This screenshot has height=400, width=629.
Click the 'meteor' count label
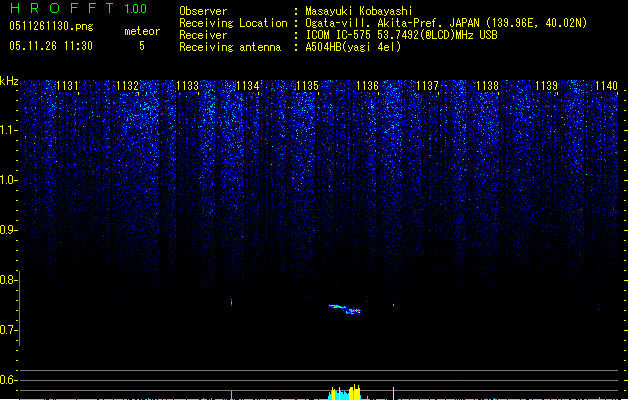(x=142, y=31)
